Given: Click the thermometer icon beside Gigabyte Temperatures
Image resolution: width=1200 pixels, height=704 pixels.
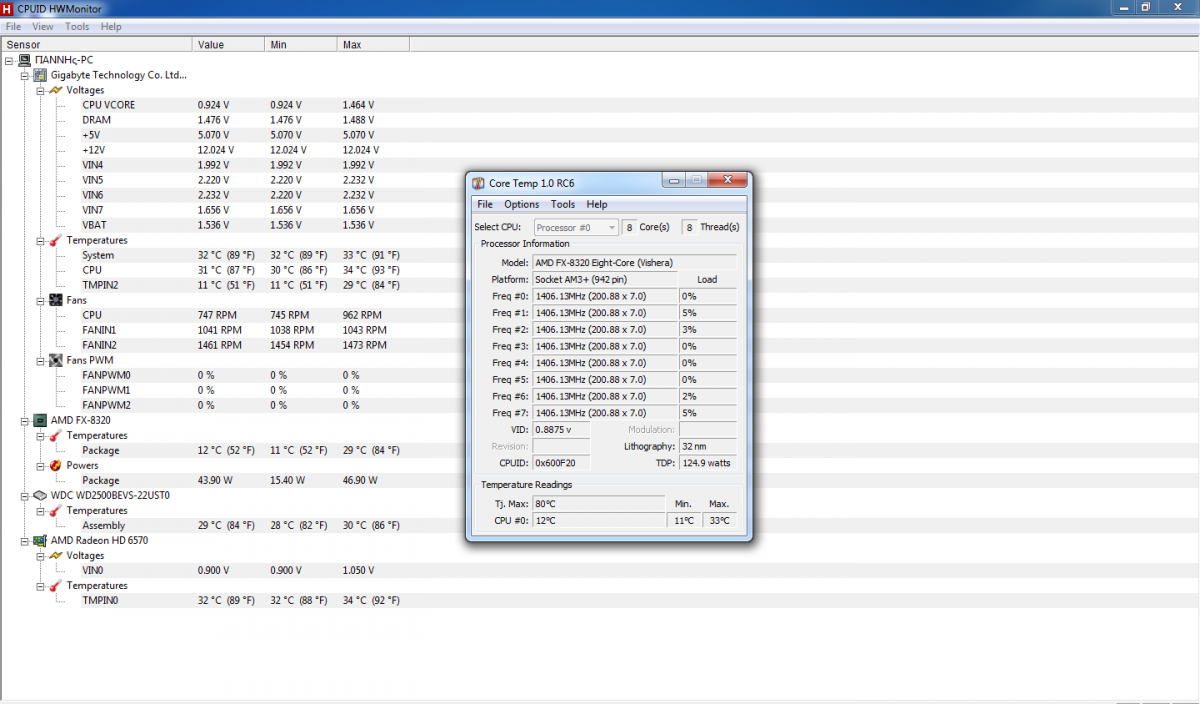Looking at the screenshot, I should pos(56,240).
